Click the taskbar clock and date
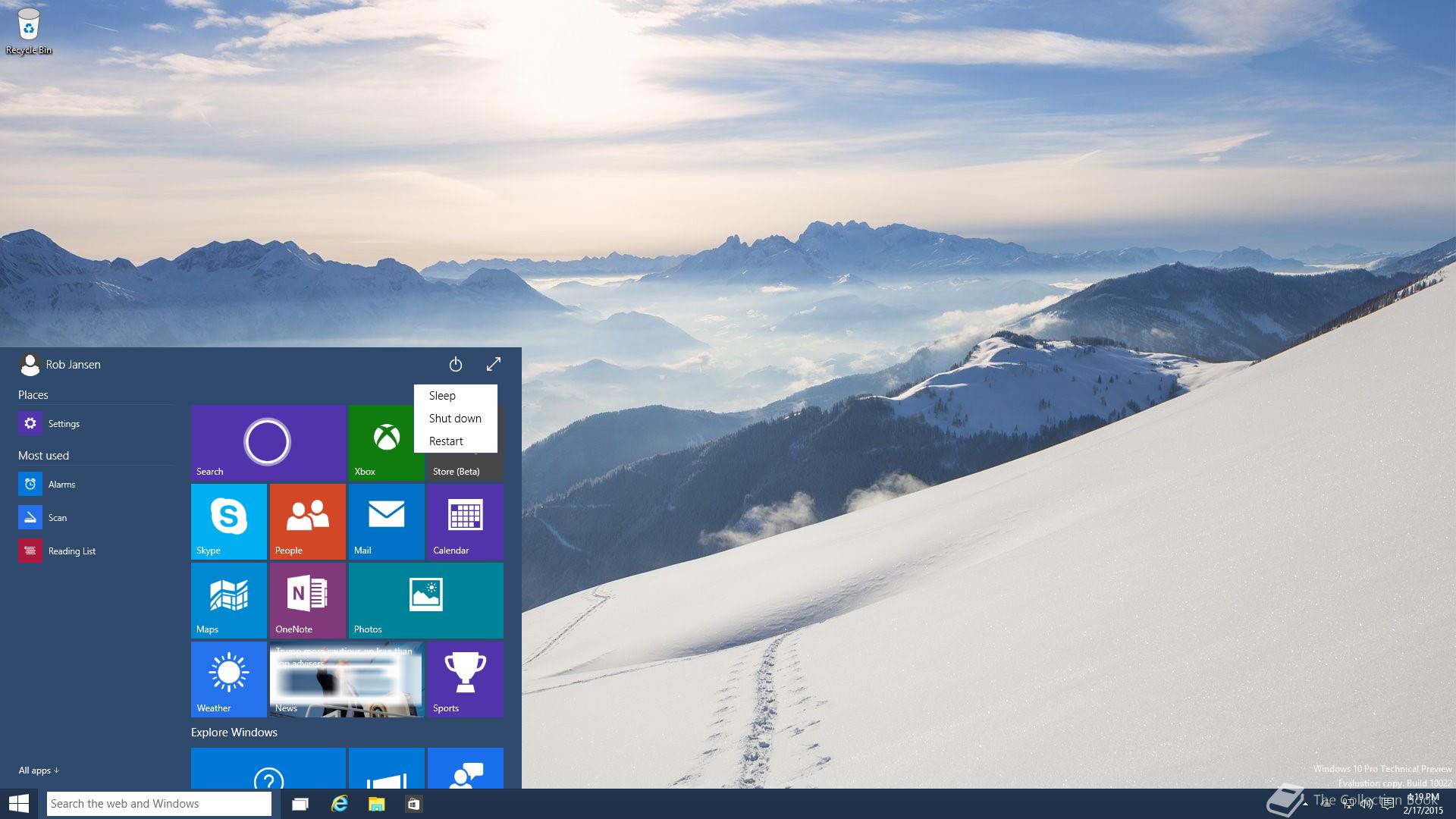 [x=1423, y=804]
